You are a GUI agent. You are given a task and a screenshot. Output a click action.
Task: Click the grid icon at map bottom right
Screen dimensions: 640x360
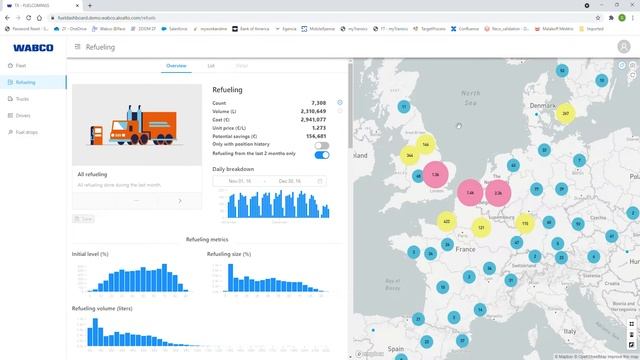point(631,324)
